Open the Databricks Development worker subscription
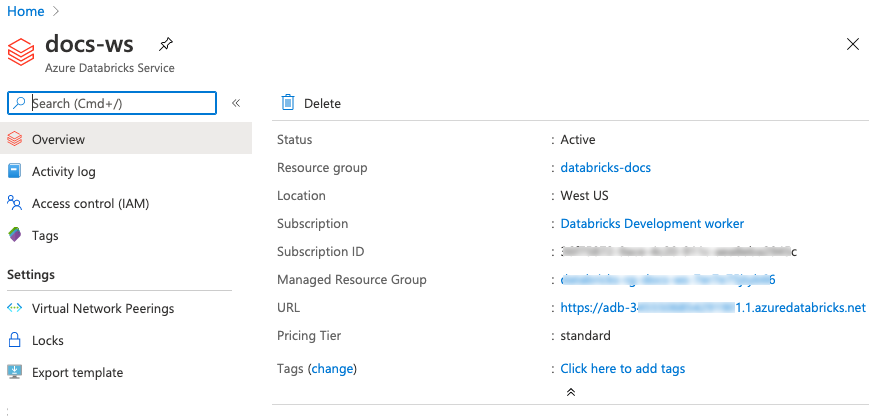Screen dimensions: 872x416 click(652, 223)
